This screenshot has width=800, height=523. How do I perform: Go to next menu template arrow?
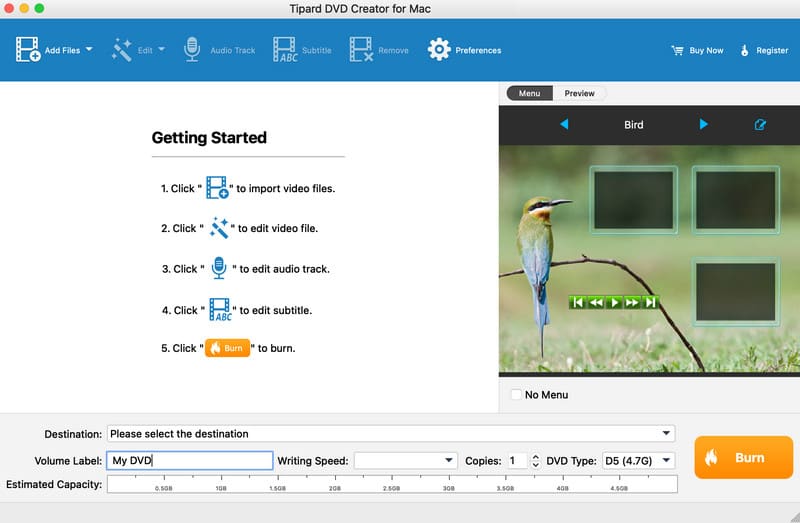[704, 124]
